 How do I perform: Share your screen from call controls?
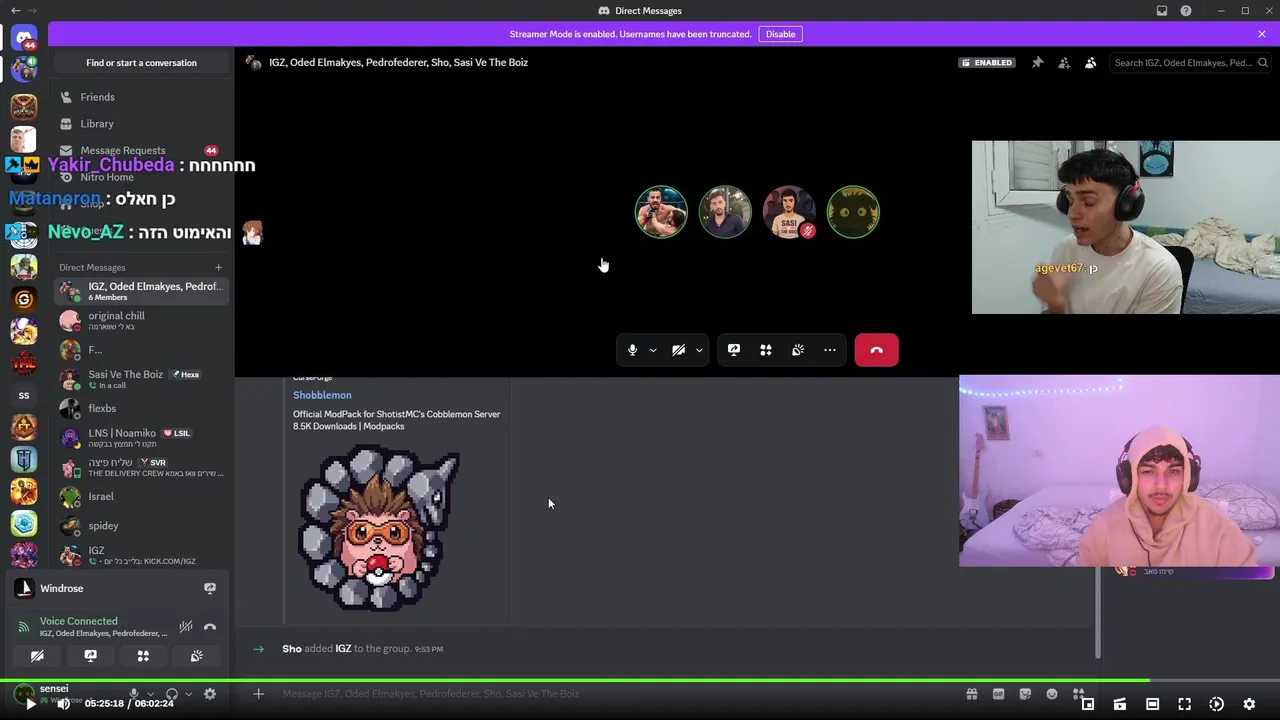(x=734, y=350)
